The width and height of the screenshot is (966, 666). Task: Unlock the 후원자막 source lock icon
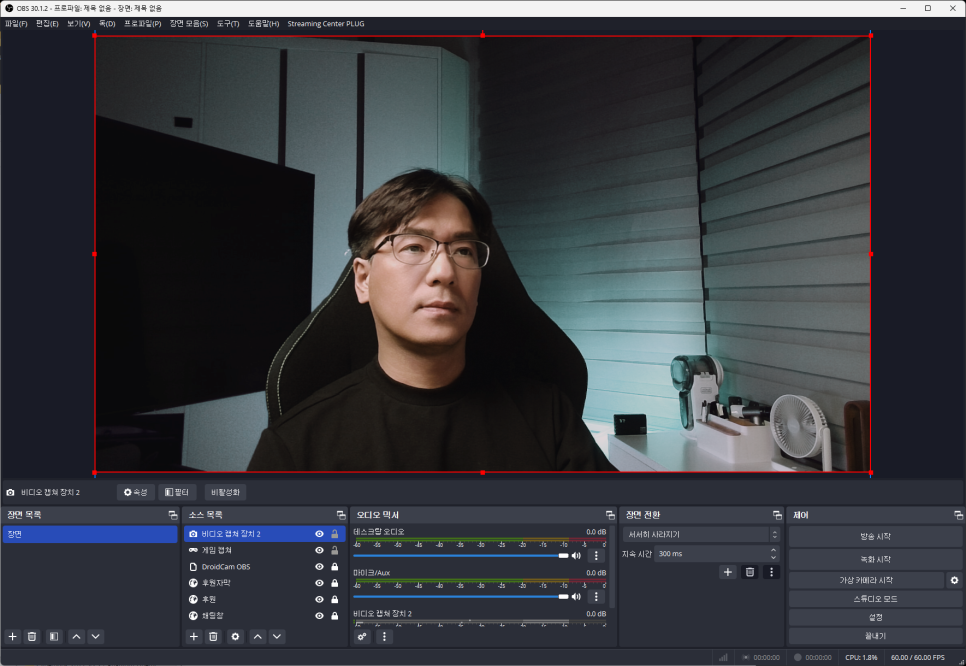click(x=334, y=582)
